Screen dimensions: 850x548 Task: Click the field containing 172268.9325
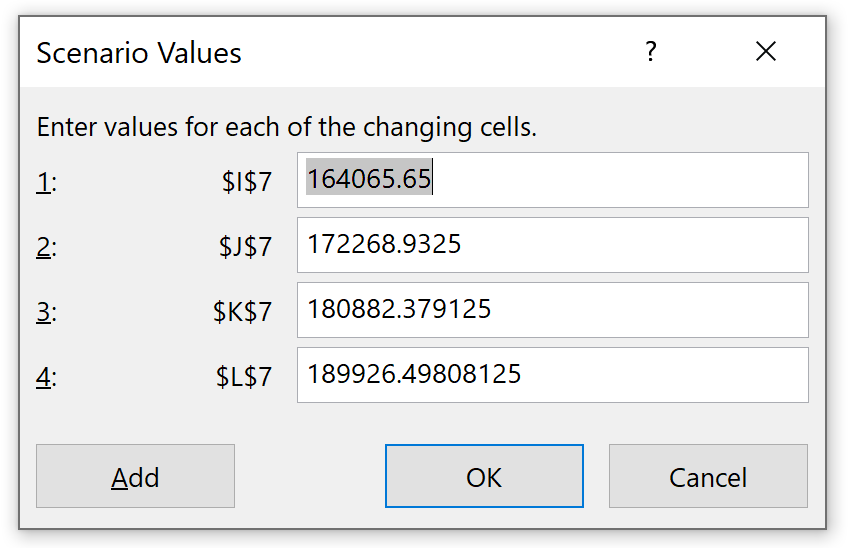(x=552, y=245)
